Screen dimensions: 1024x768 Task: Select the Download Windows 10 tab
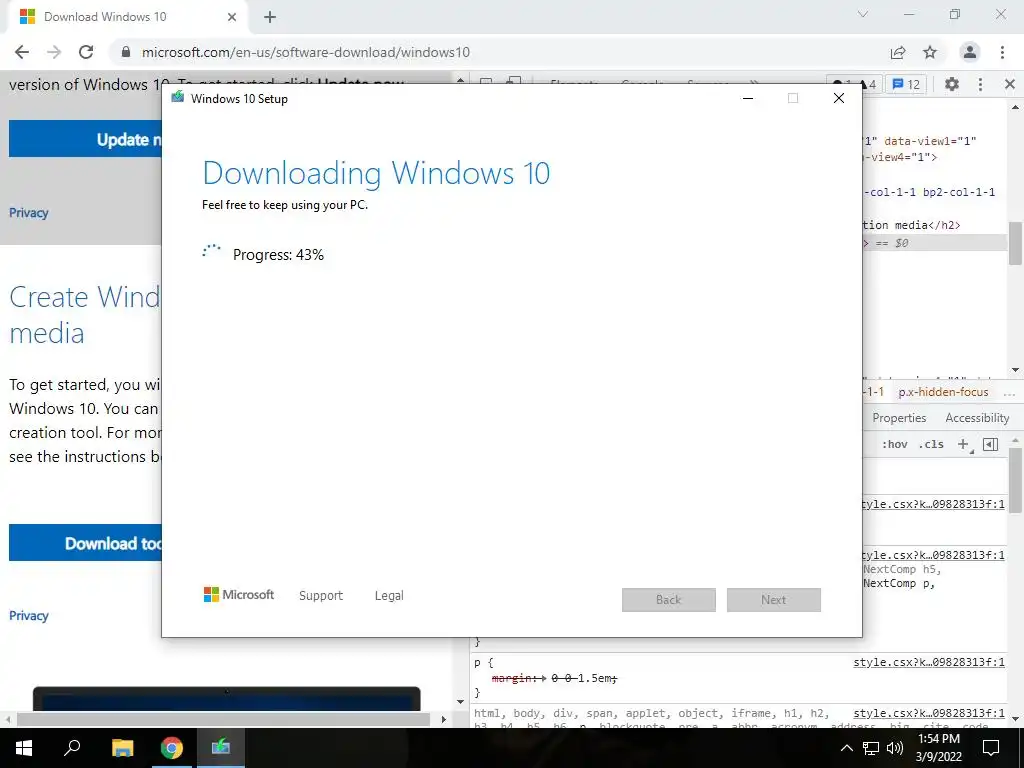point(127,17)
